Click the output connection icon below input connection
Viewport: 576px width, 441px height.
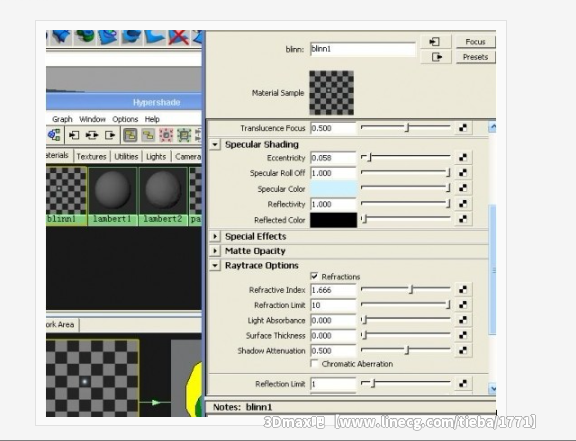click(435, 57)
